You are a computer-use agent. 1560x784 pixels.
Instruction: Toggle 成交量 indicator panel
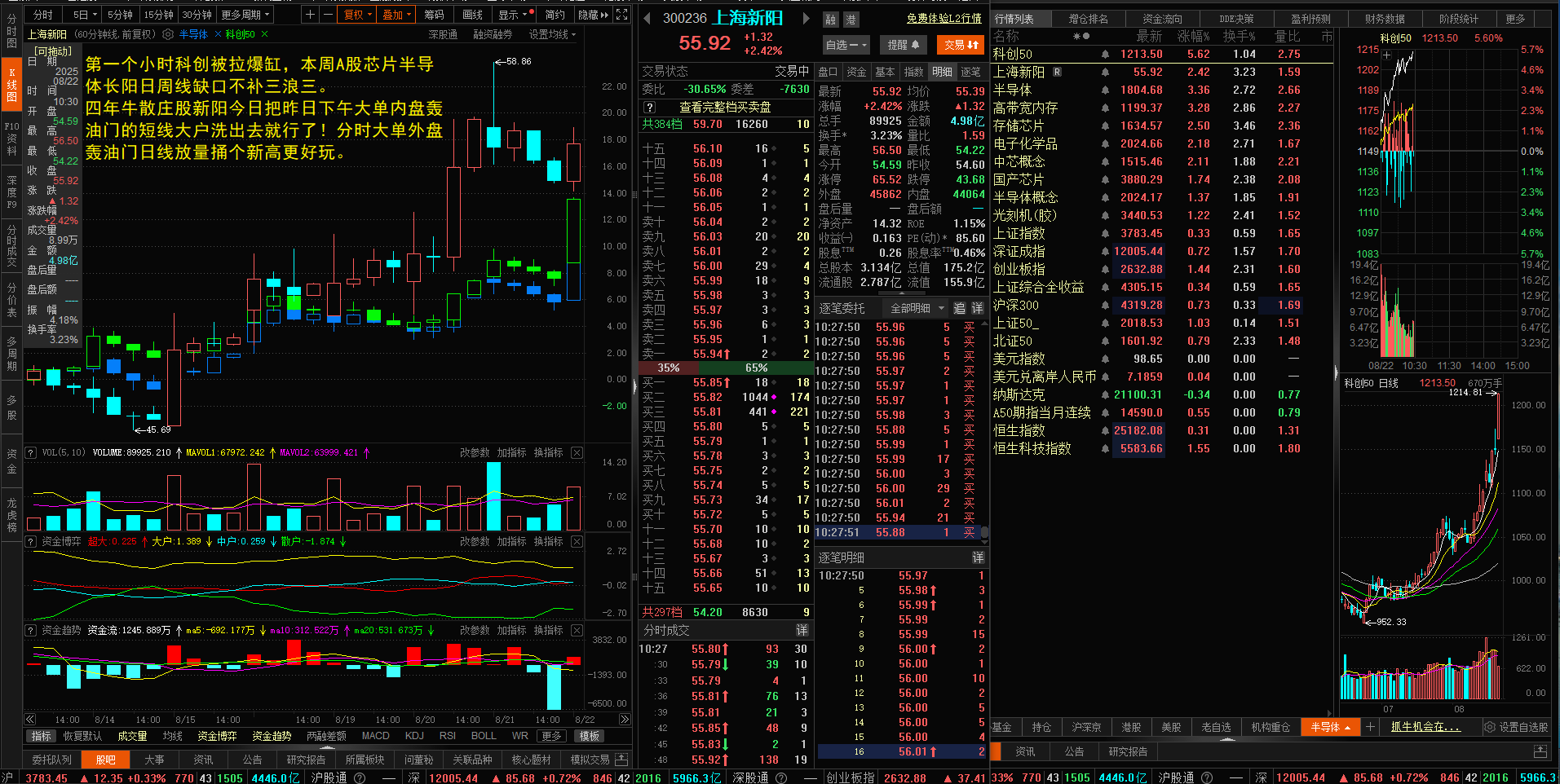click(132, 736)
